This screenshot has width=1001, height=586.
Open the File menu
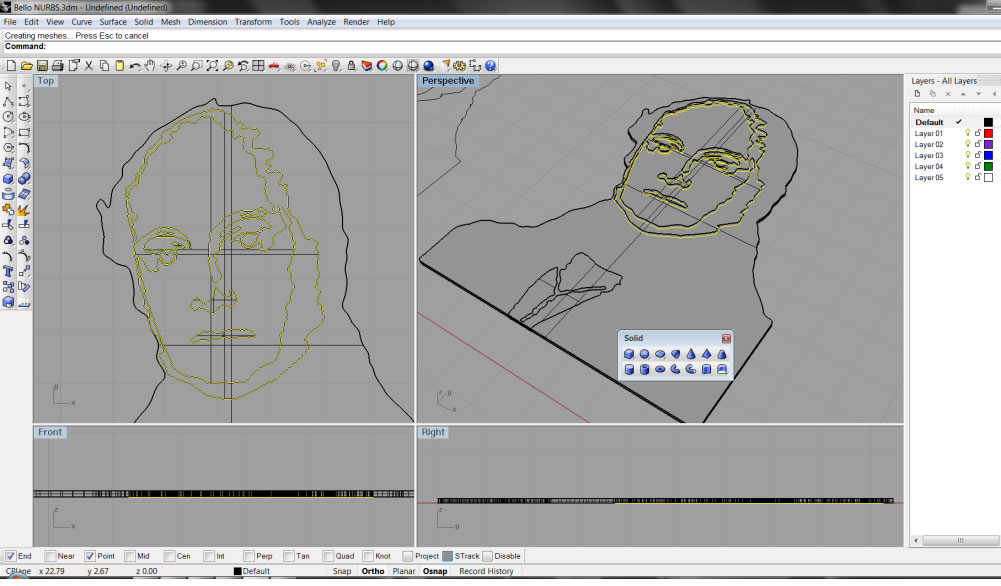[10, 22]
